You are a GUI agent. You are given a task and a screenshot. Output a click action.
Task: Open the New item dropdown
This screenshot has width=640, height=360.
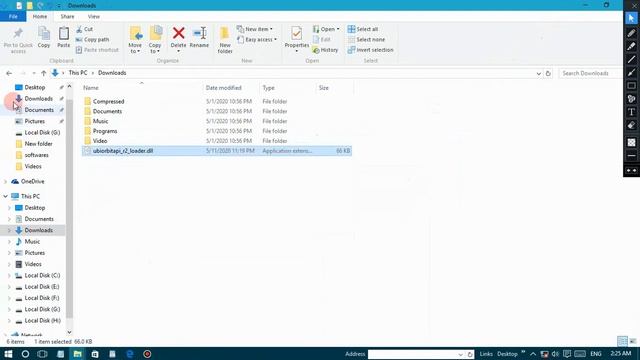click(255, 29)
